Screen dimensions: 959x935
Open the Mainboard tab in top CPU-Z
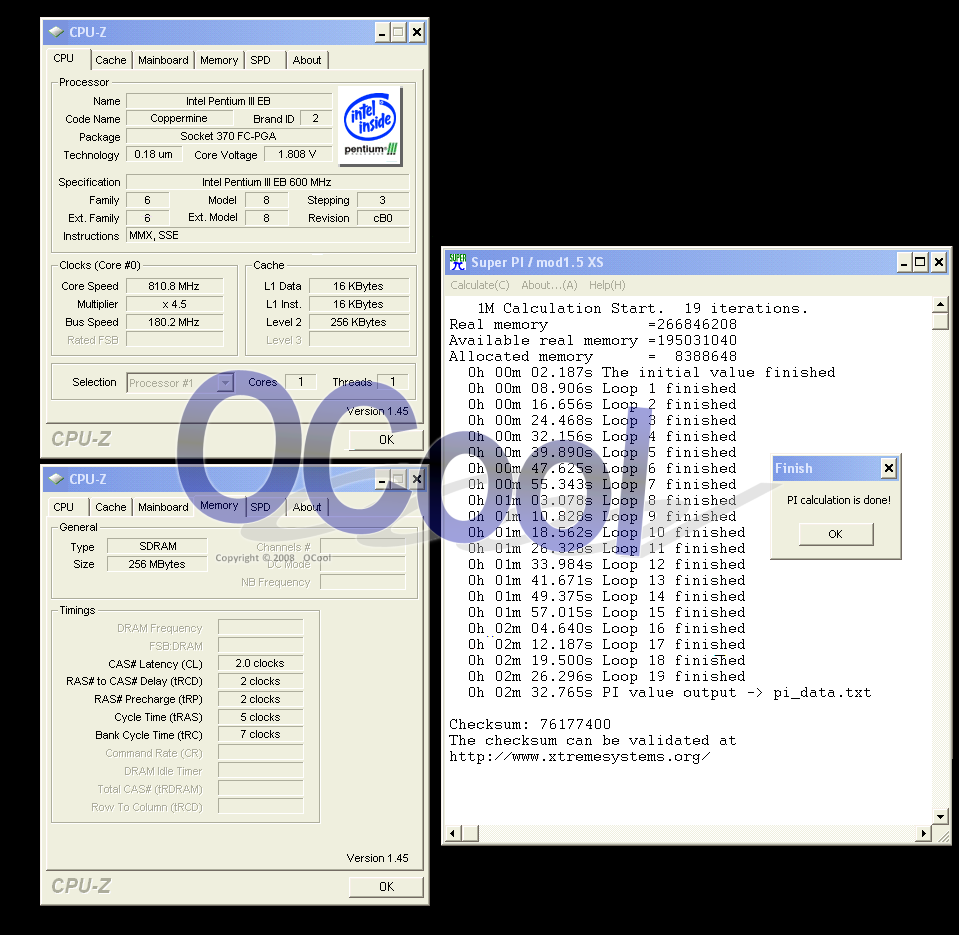pyautogui.click(x=163, y=60)
